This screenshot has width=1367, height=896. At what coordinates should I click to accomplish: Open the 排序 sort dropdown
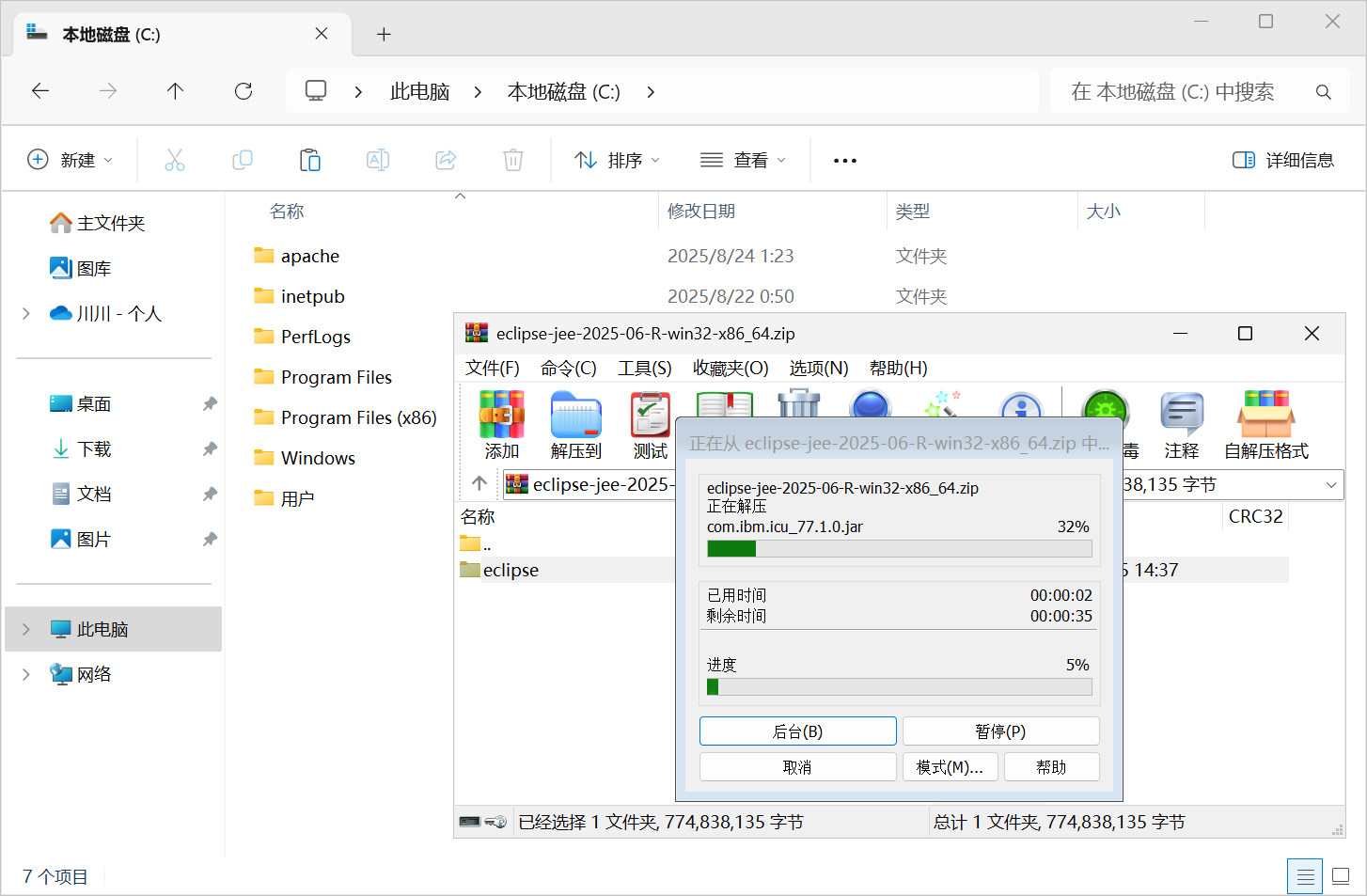click(618, 160)
